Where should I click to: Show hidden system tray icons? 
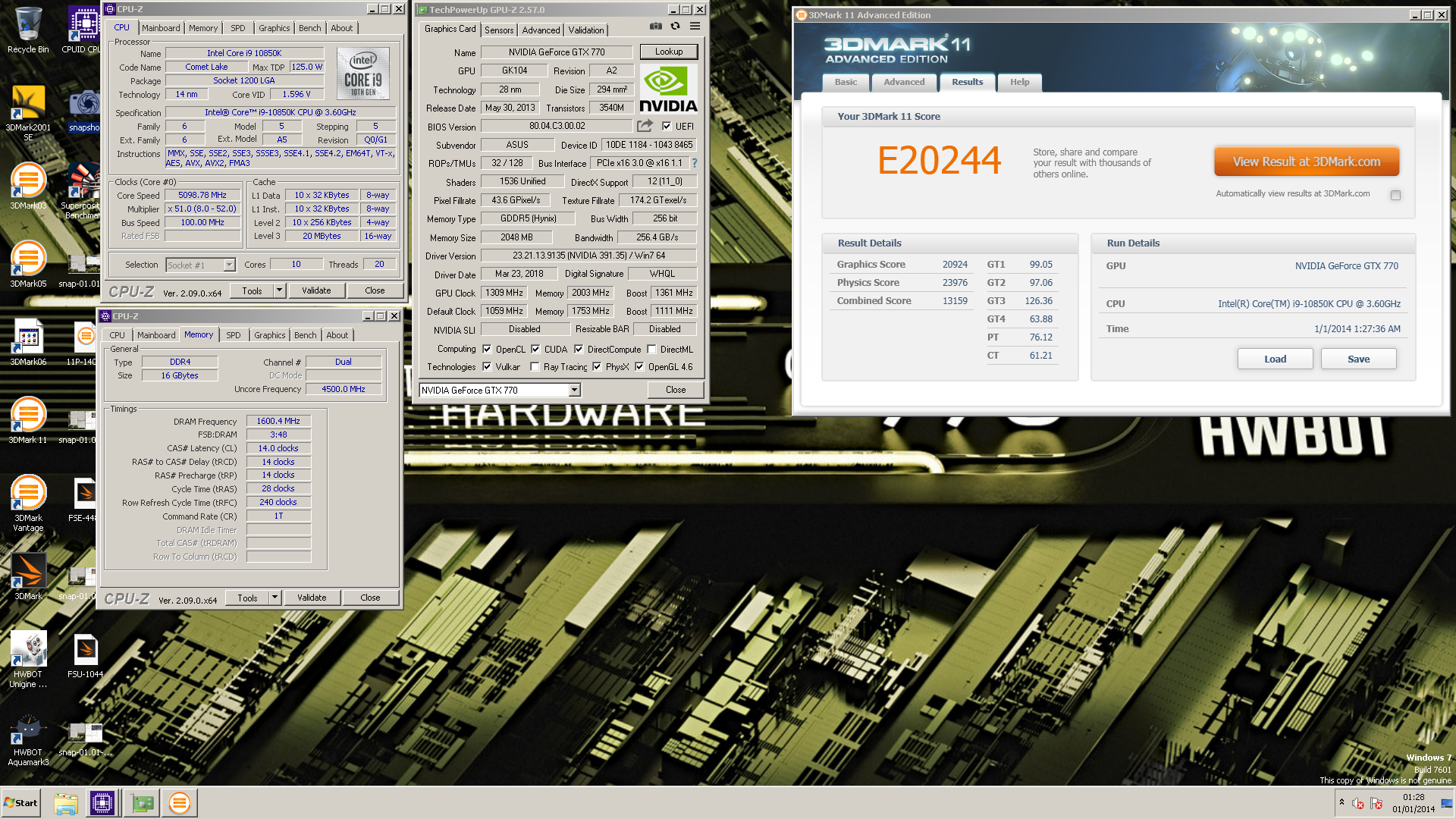[x=1341, y=802]
